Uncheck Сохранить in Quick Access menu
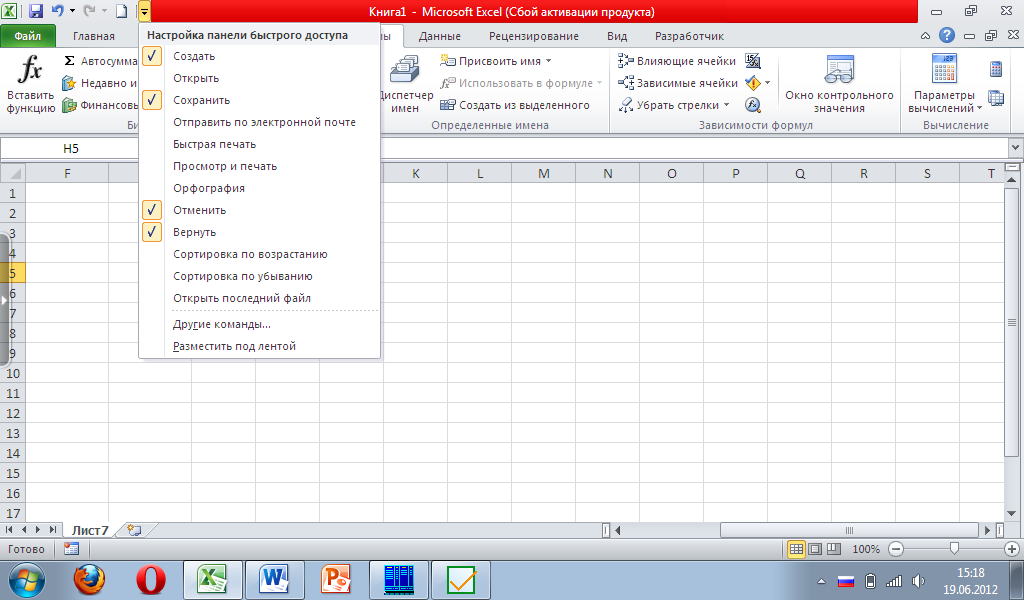The image size is (1024, 600). coord(259,100)
